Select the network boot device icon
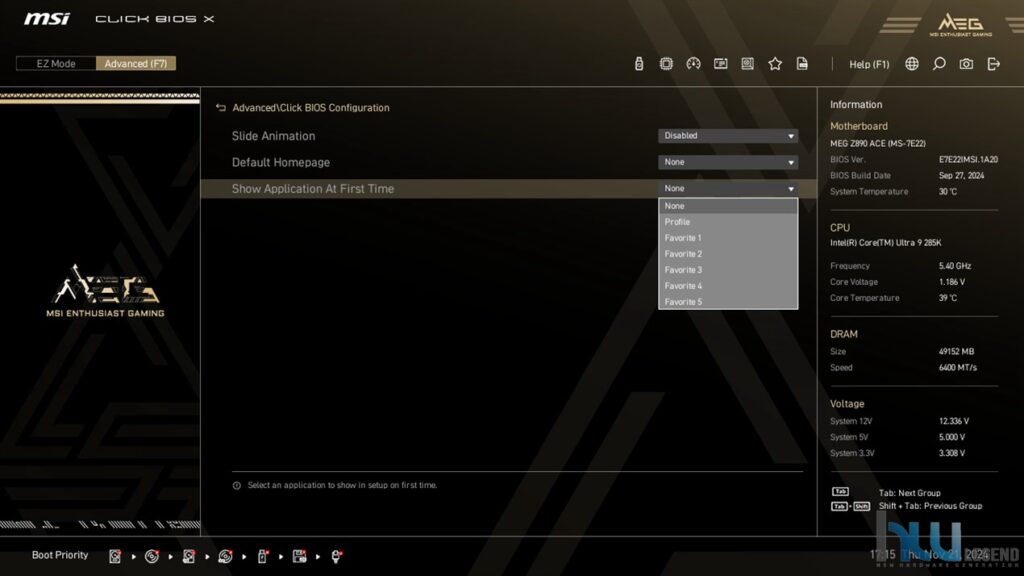Viewport: 1024px width, 576px height. pyautogui.click(x=336, y=556)
